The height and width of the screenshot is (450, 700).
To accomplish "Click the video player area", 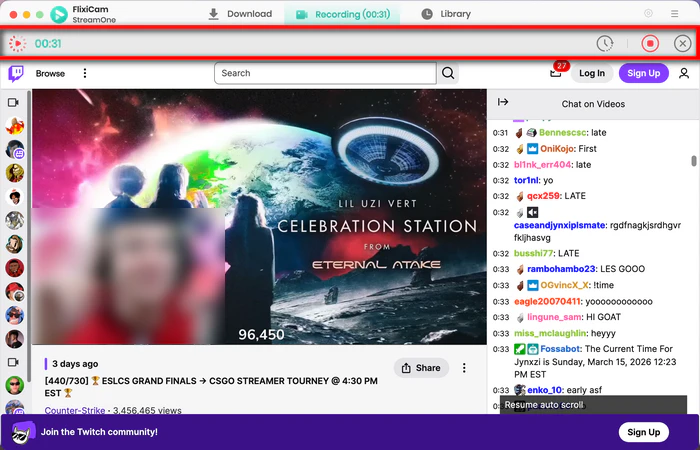I will click(259, 217).
